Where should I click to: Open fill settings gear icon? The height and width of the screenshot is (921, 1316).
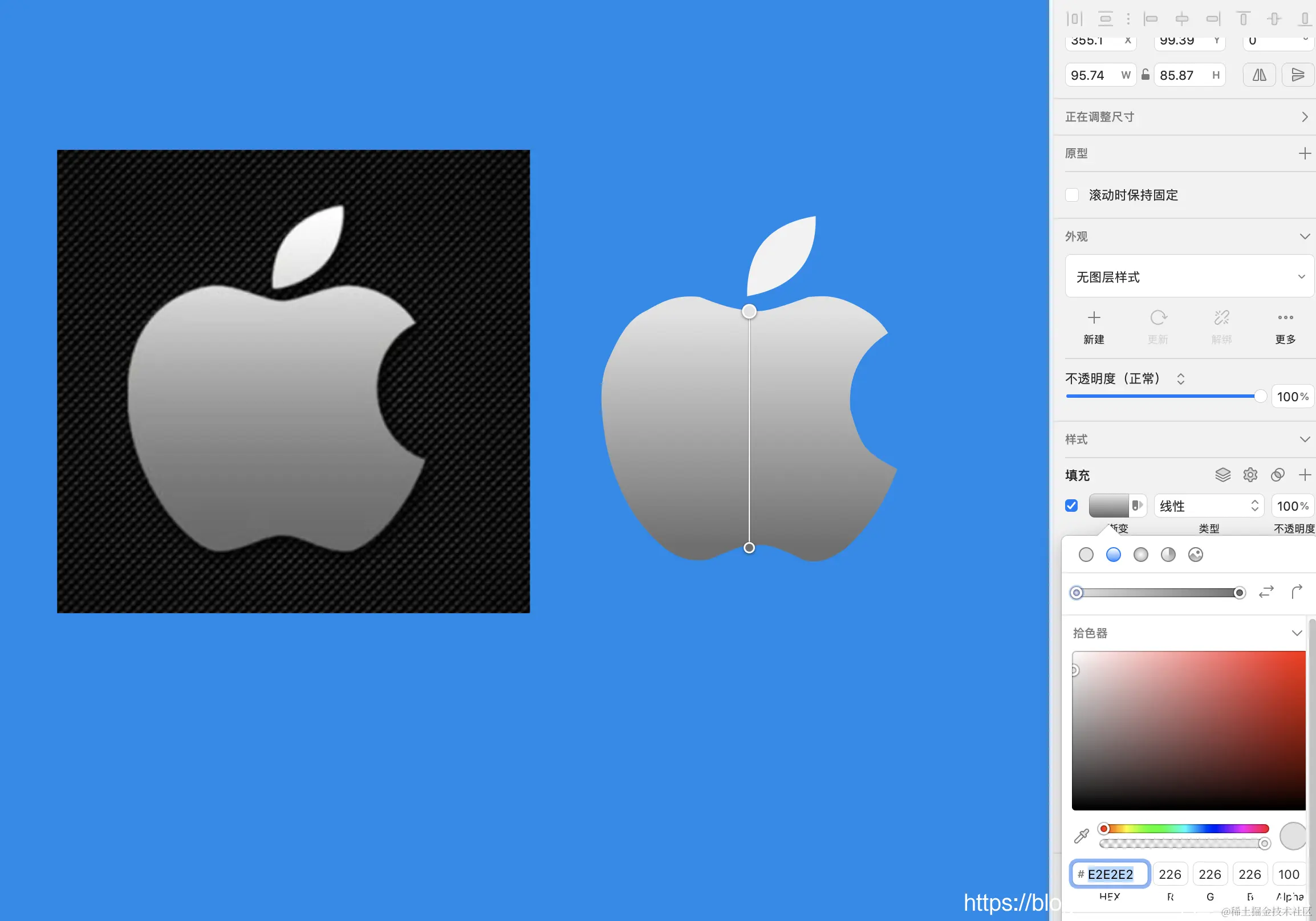point(1250,475)
